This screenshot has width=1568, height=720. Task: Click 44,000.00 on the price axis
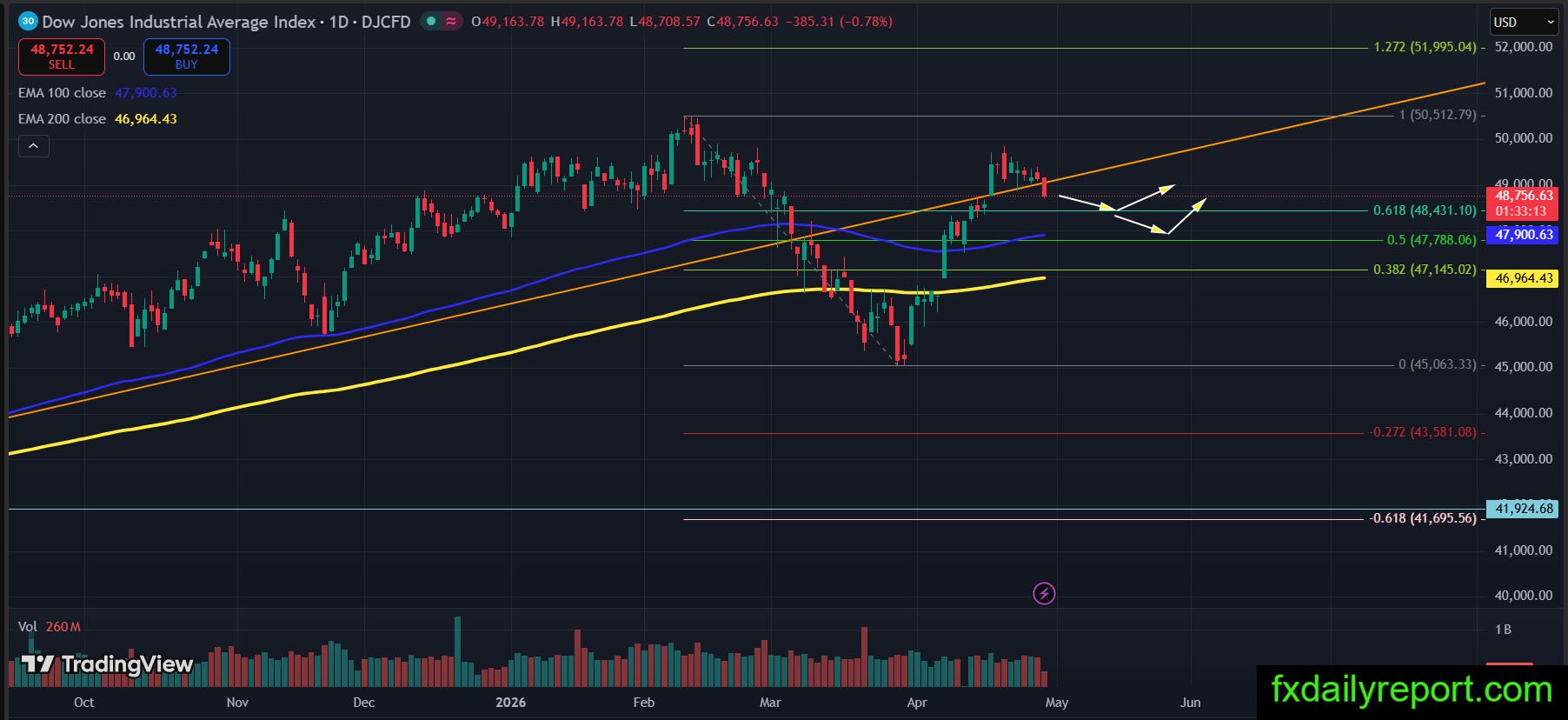(x=1524, y=412)
